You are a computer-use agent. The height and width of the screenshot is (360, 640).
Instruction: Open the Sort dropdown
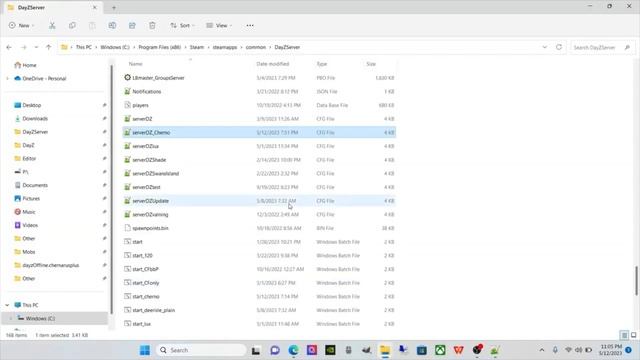click(182, 25)
